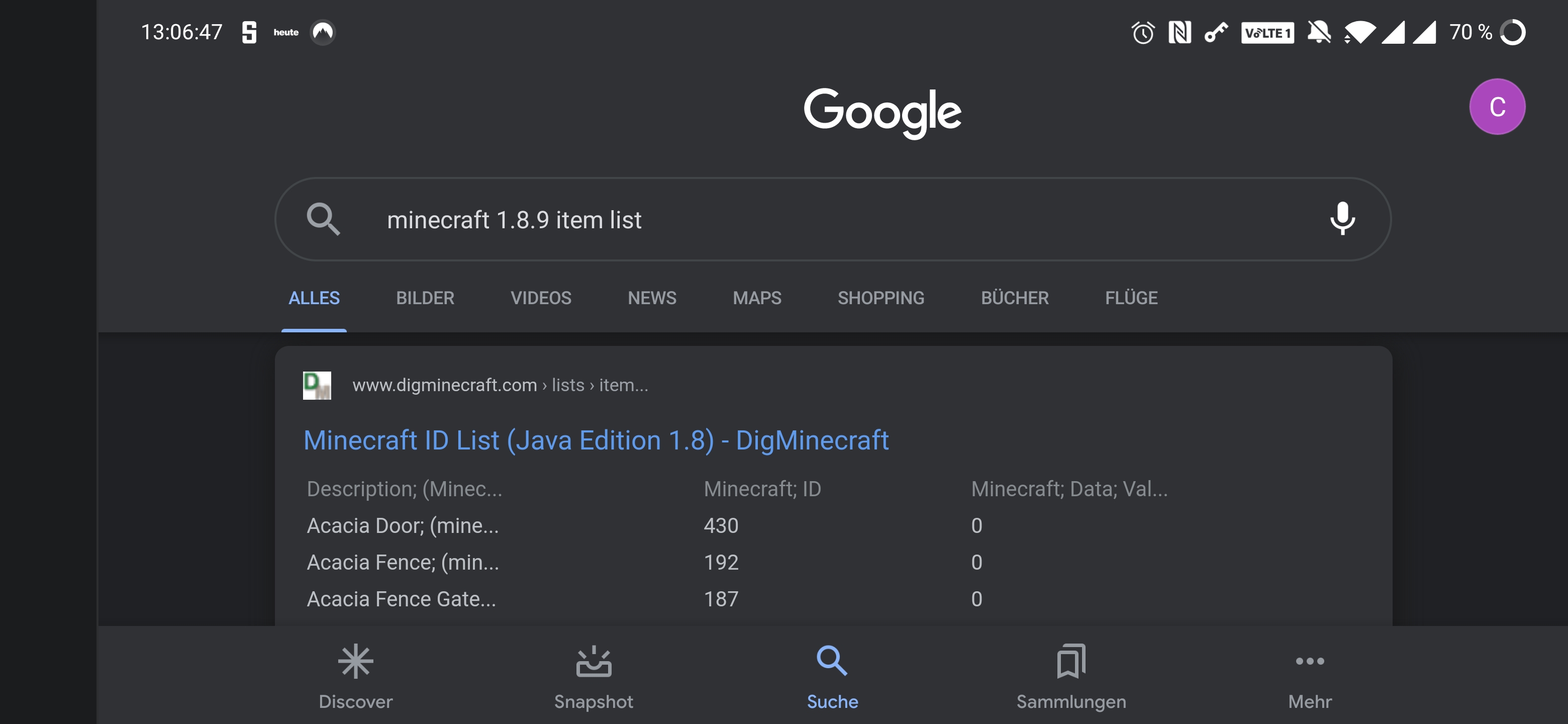Image resolution: width=1568 pixels, height=724 pixels.
Task: Tap the VoLTE 1 indicator
Action: (x=1267, y=32)
